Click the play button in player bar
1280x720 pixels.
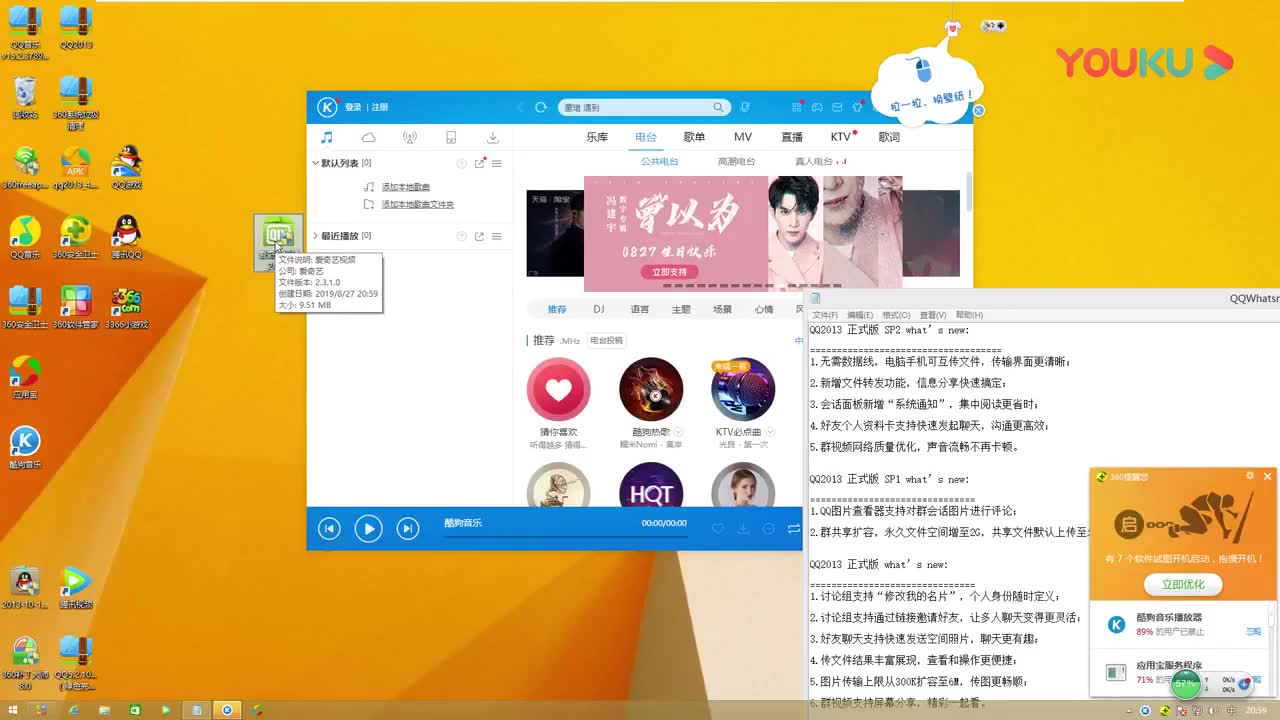[368, 529]
